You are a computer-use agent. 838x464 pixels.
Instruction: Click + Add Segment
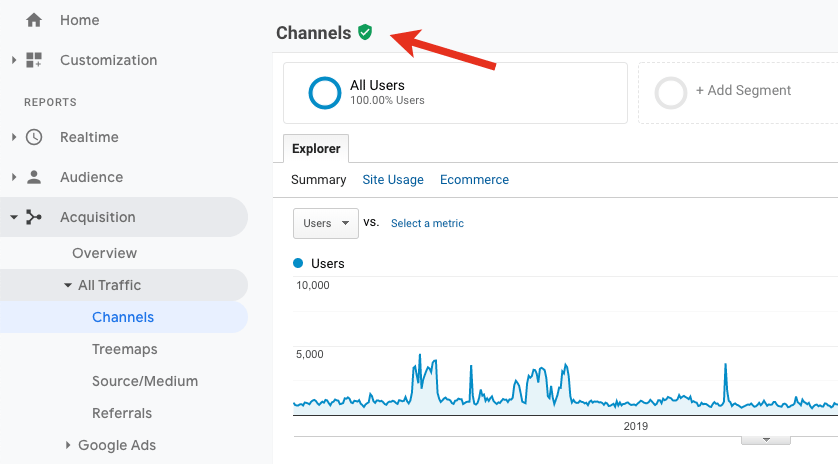click(743, 90)
